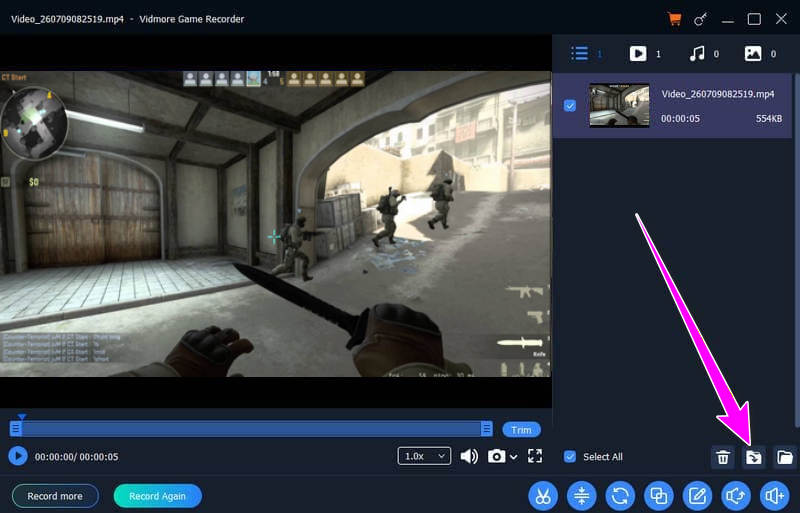
Task: Click the Record Again button
Action: click(x=157, y=496)
